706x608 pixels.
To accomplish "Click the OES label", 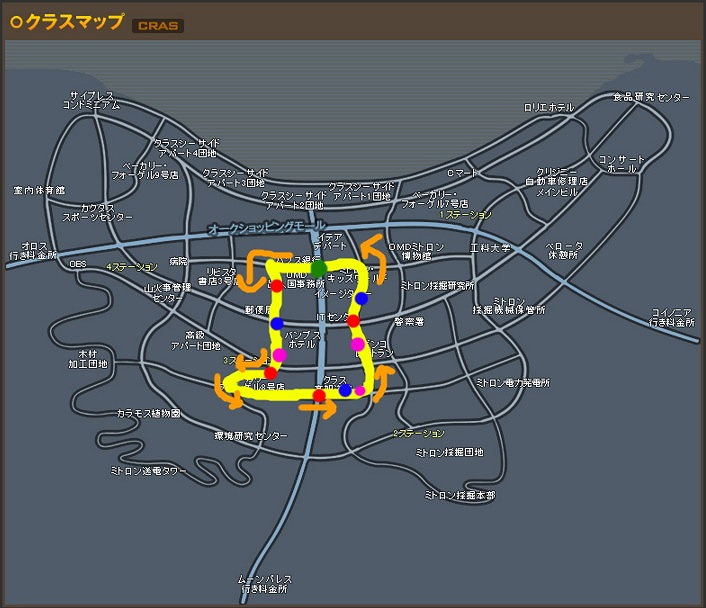I will coord(77,263).
